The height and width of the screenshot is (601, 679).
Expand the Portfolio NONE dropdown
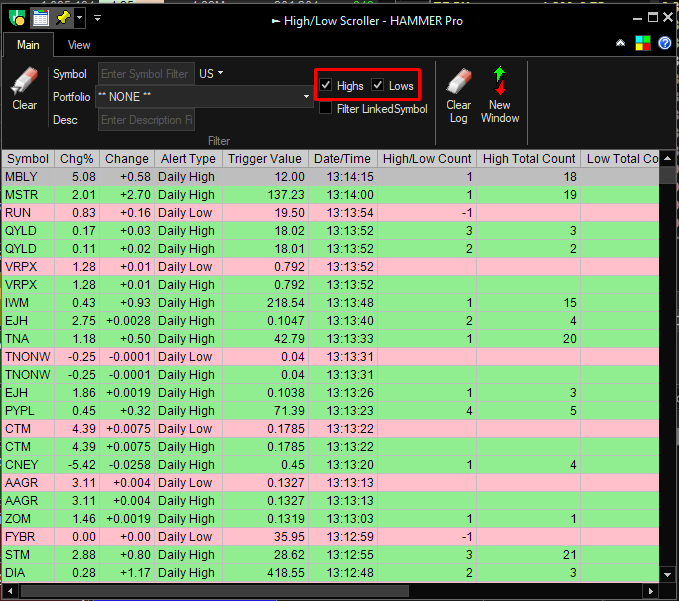[x=306, y=97]
